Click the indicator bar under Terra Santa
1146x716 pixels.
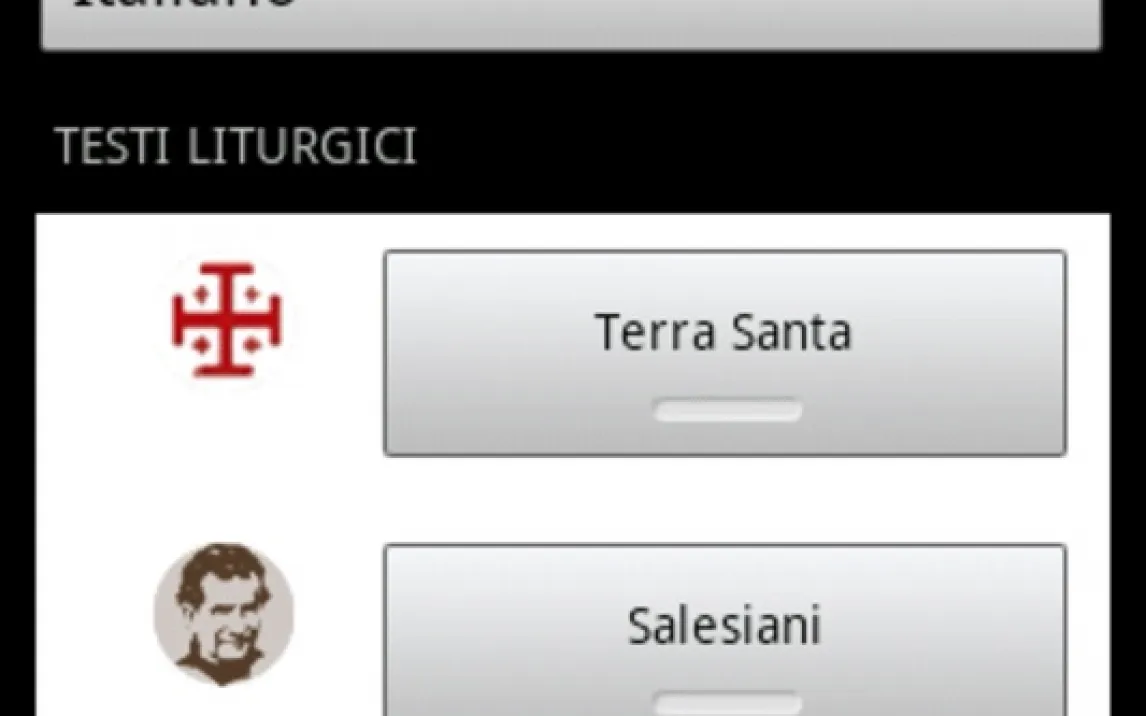[x=728, y=410]
